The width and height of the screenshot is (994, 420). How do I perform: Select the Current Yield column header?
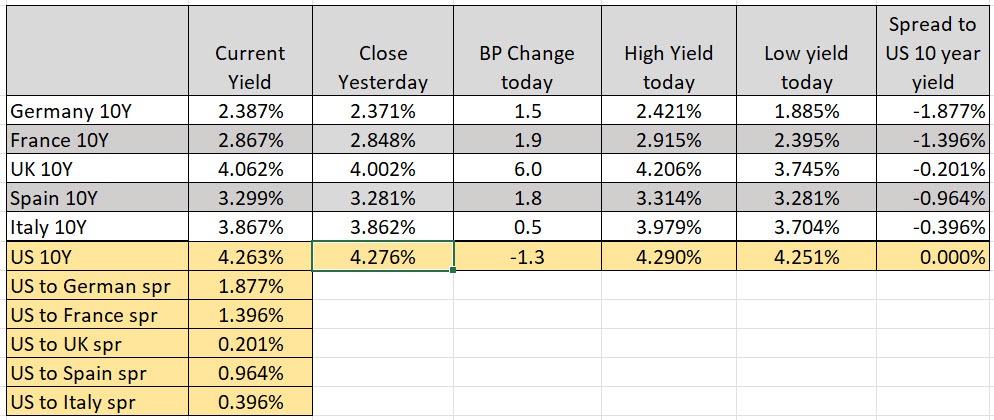(x=250, y=67)
